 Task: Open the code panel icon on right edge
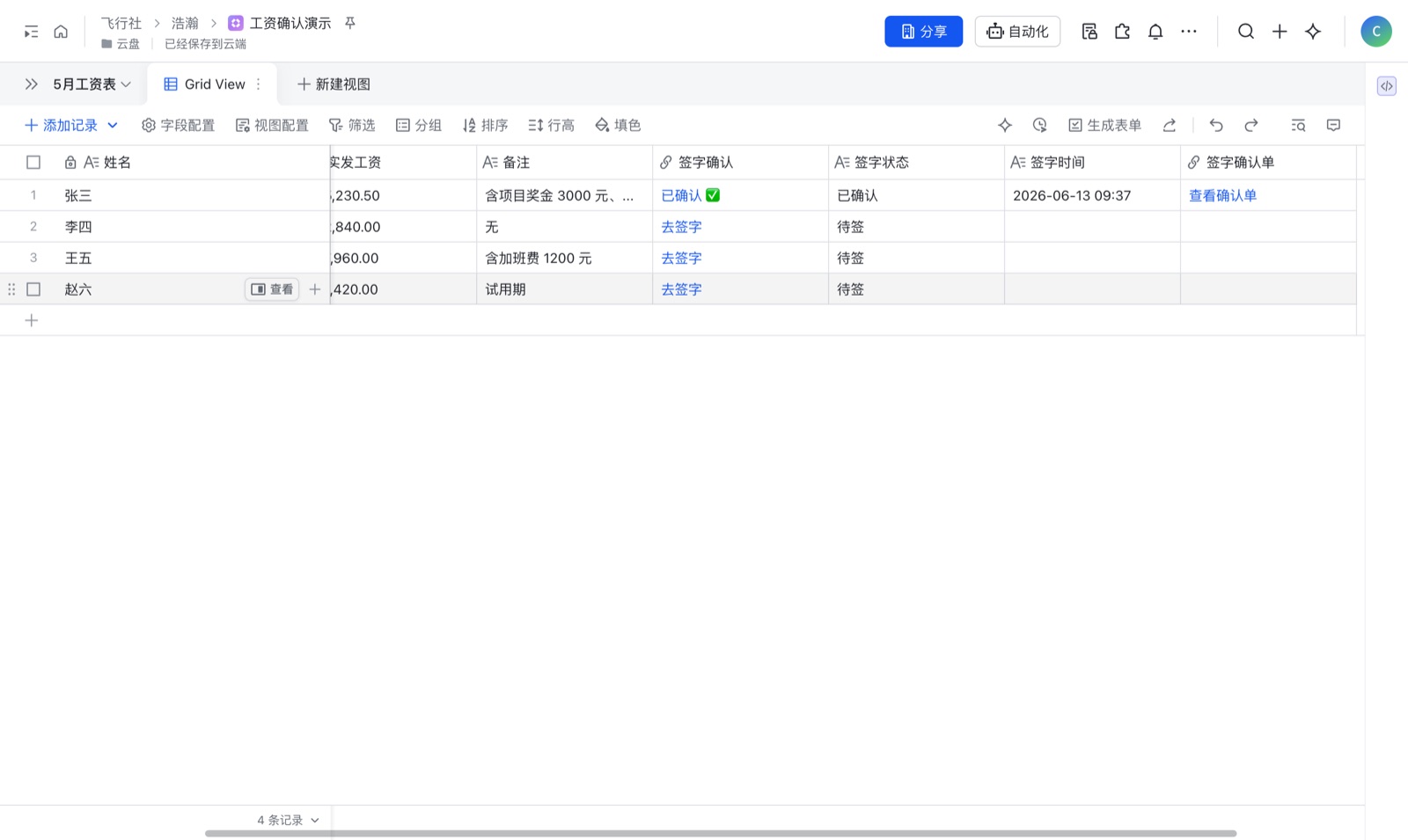[1387, 86]
